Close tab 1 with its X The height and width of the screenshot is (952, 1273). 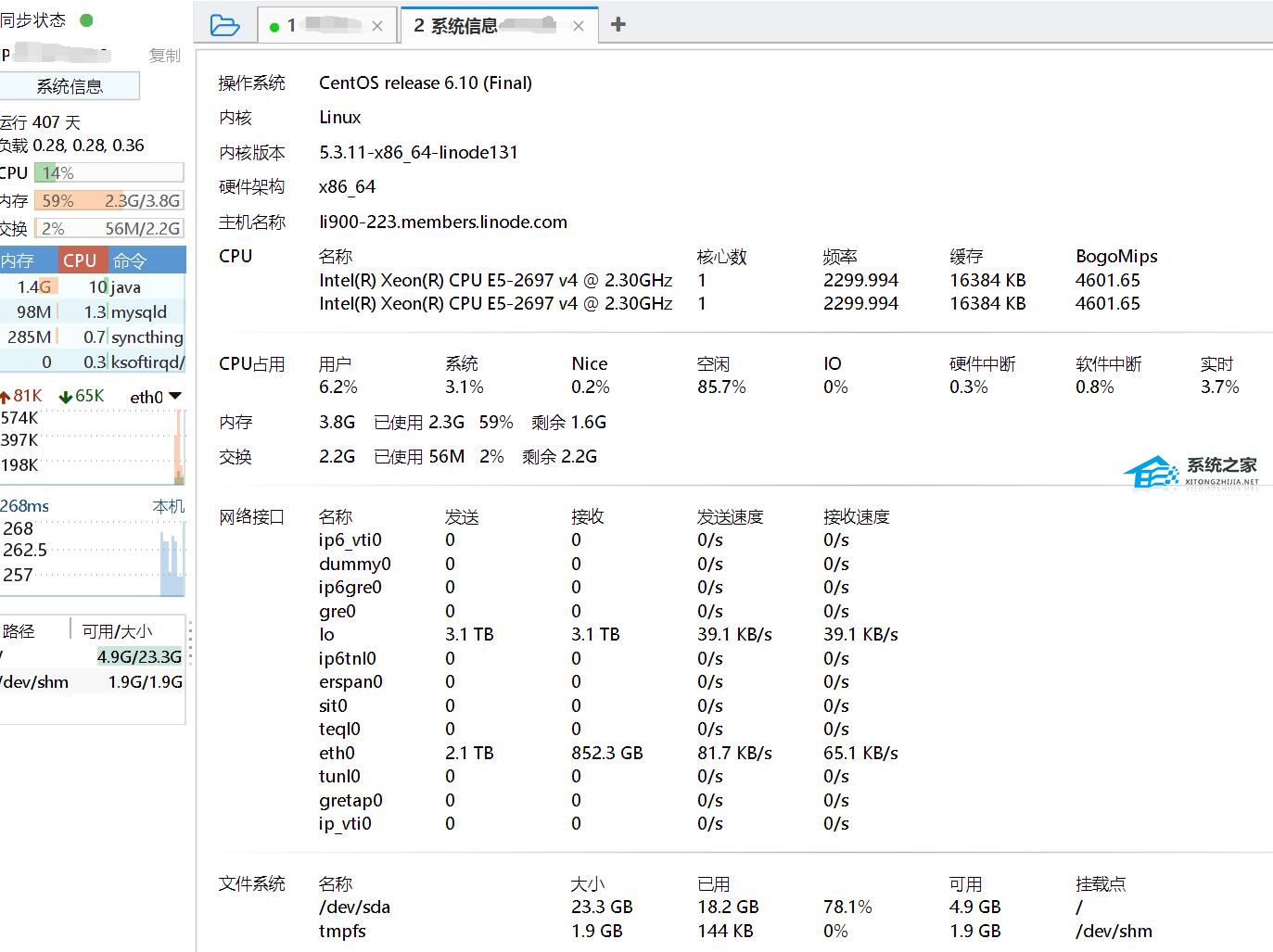(x=377, y=26)
